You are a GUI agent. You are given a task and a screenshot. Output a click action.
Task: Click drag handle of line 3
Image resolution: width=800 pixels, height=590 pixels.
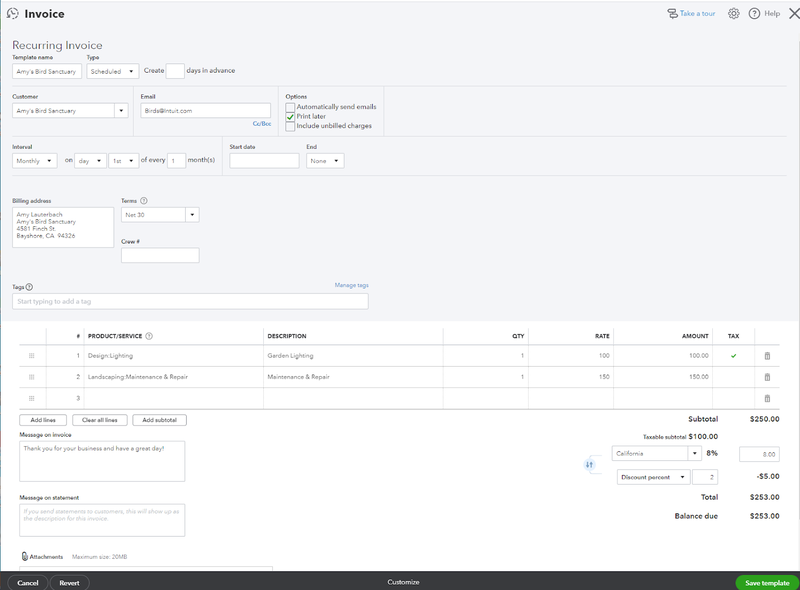pyautogui.click(x=32, y=399)
